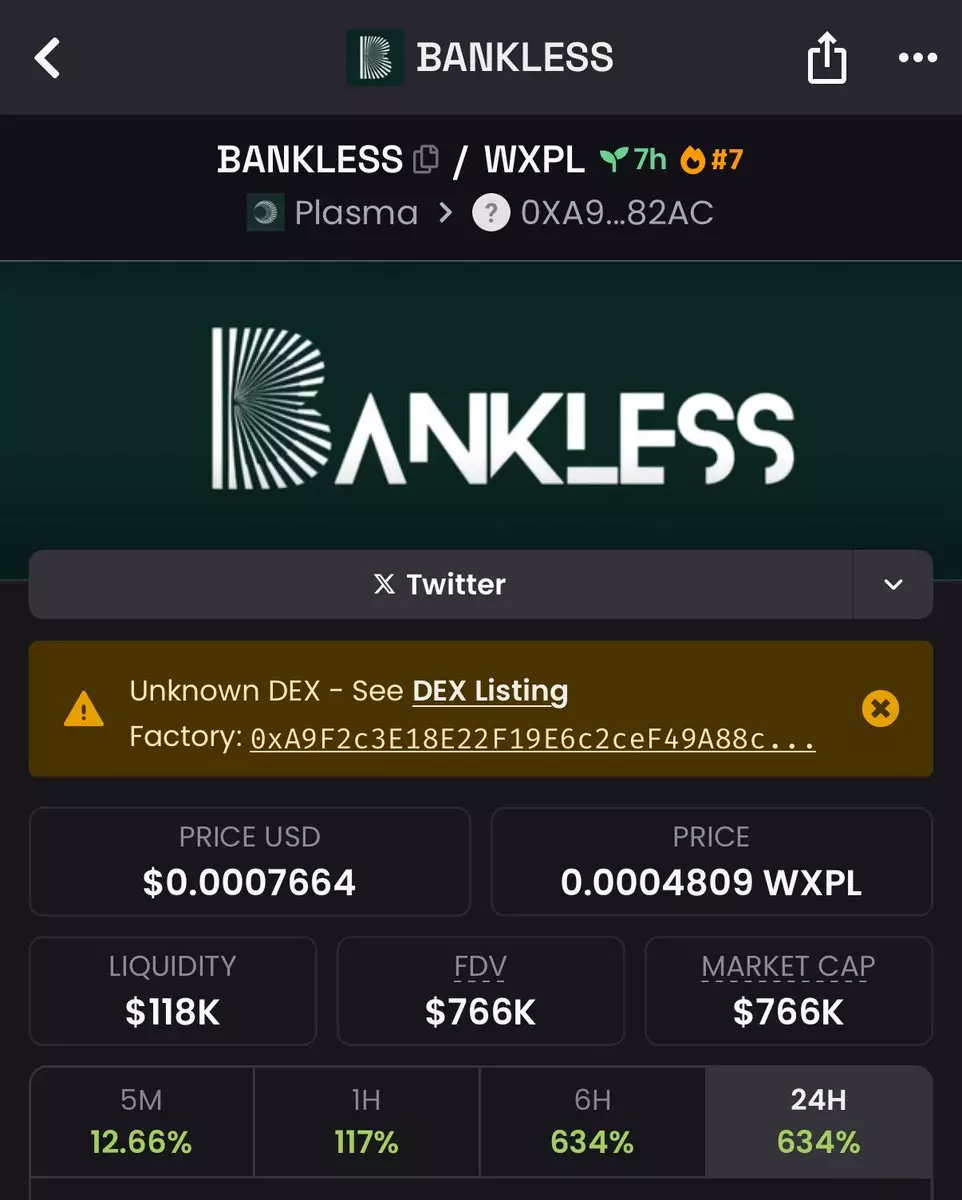
Task: Open the Twitter link button
Action: tap(440, 585)
